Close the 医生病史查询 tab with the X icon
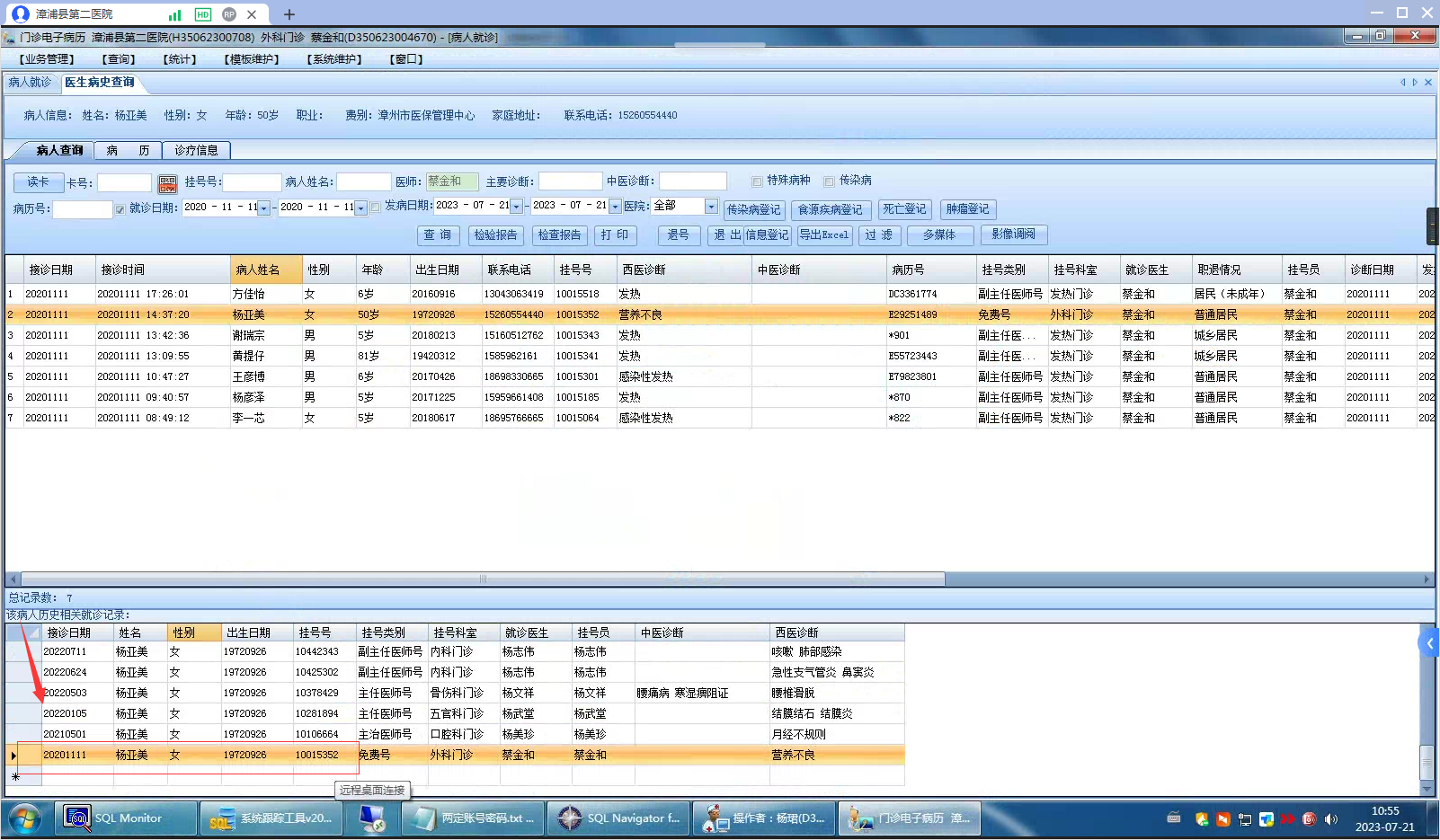This screenshot has height=840, width=1440. (1428, 83)
